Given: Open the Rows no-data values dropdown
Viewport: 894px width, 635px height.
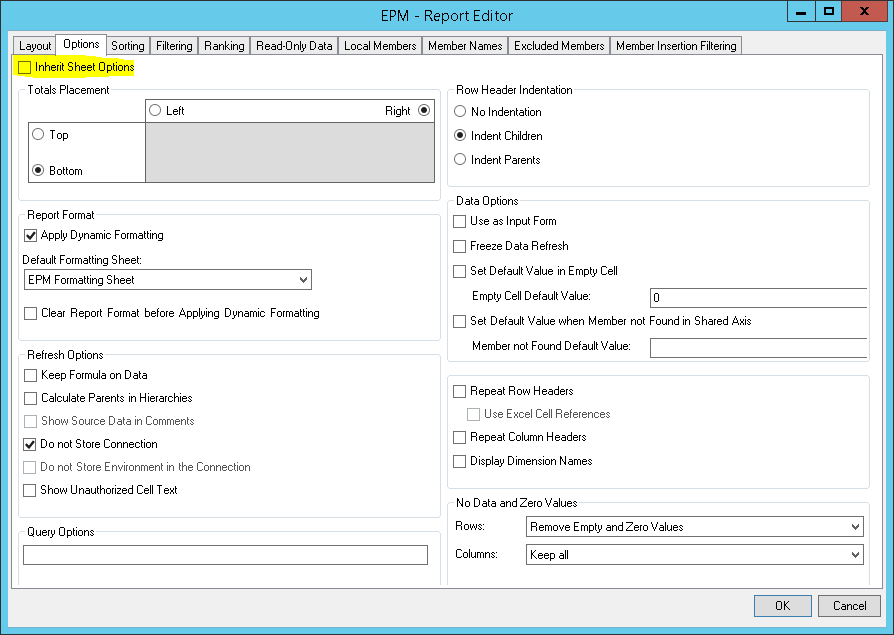Looking at the screenshot, I should pos(858,526).
